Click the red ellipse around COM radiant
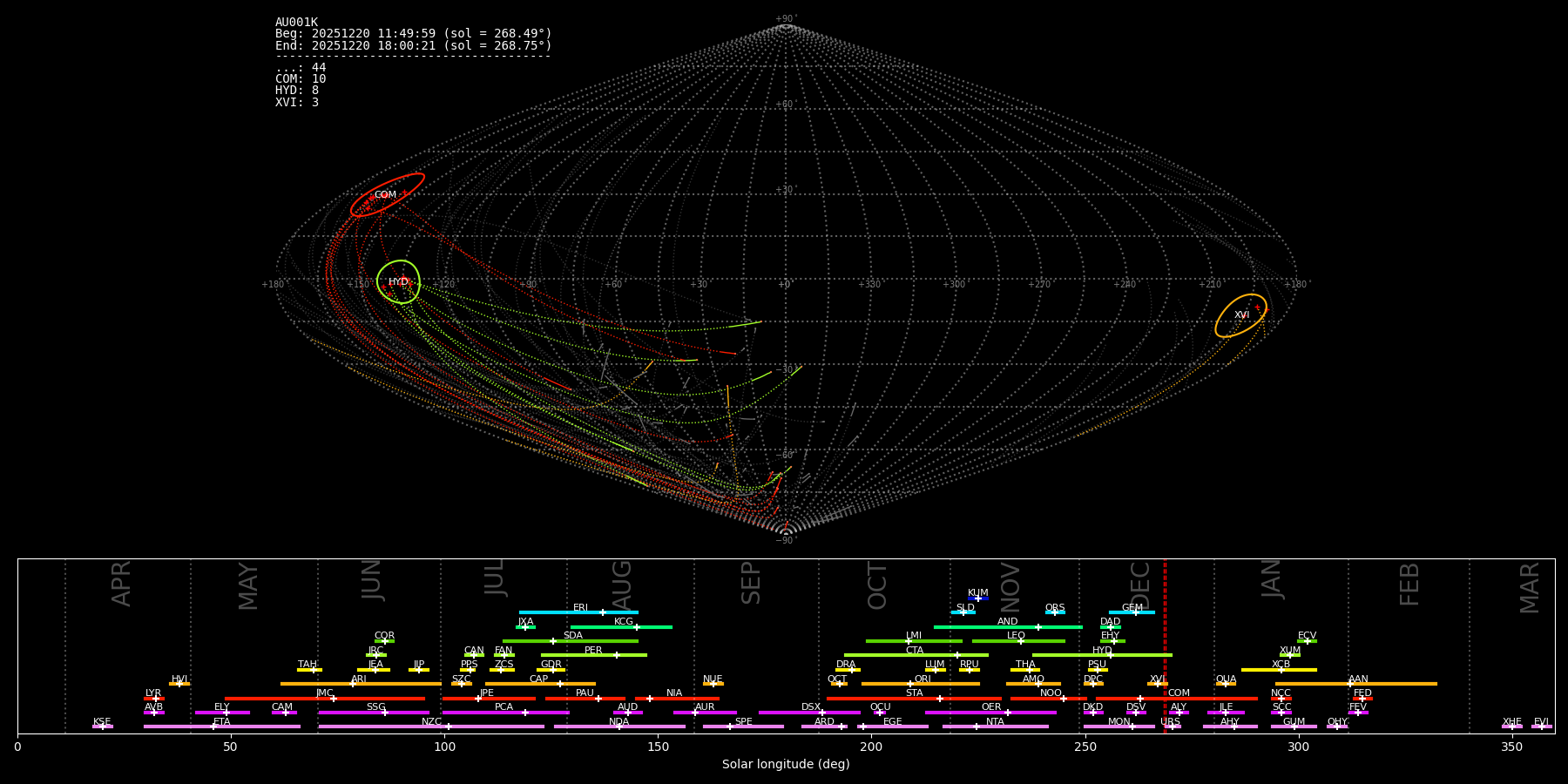Screen dimensions: 1568x784 tap(388, 194)
